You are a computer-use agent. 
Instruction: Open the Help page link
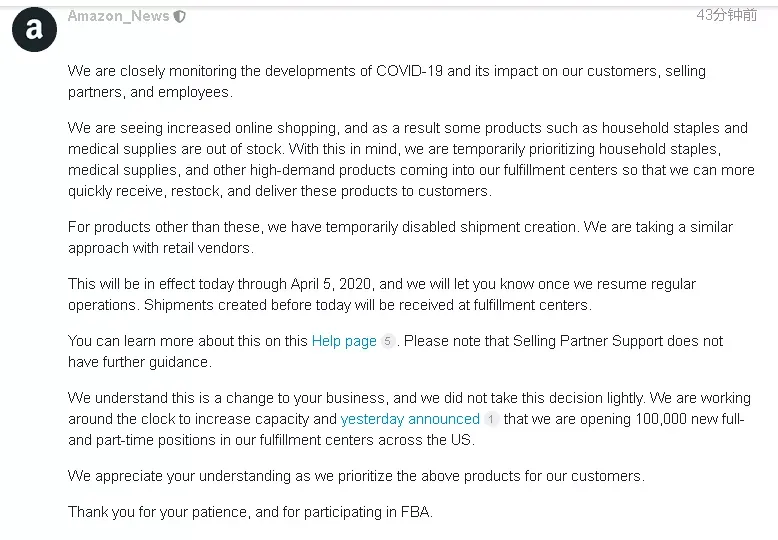coord(344,341)
